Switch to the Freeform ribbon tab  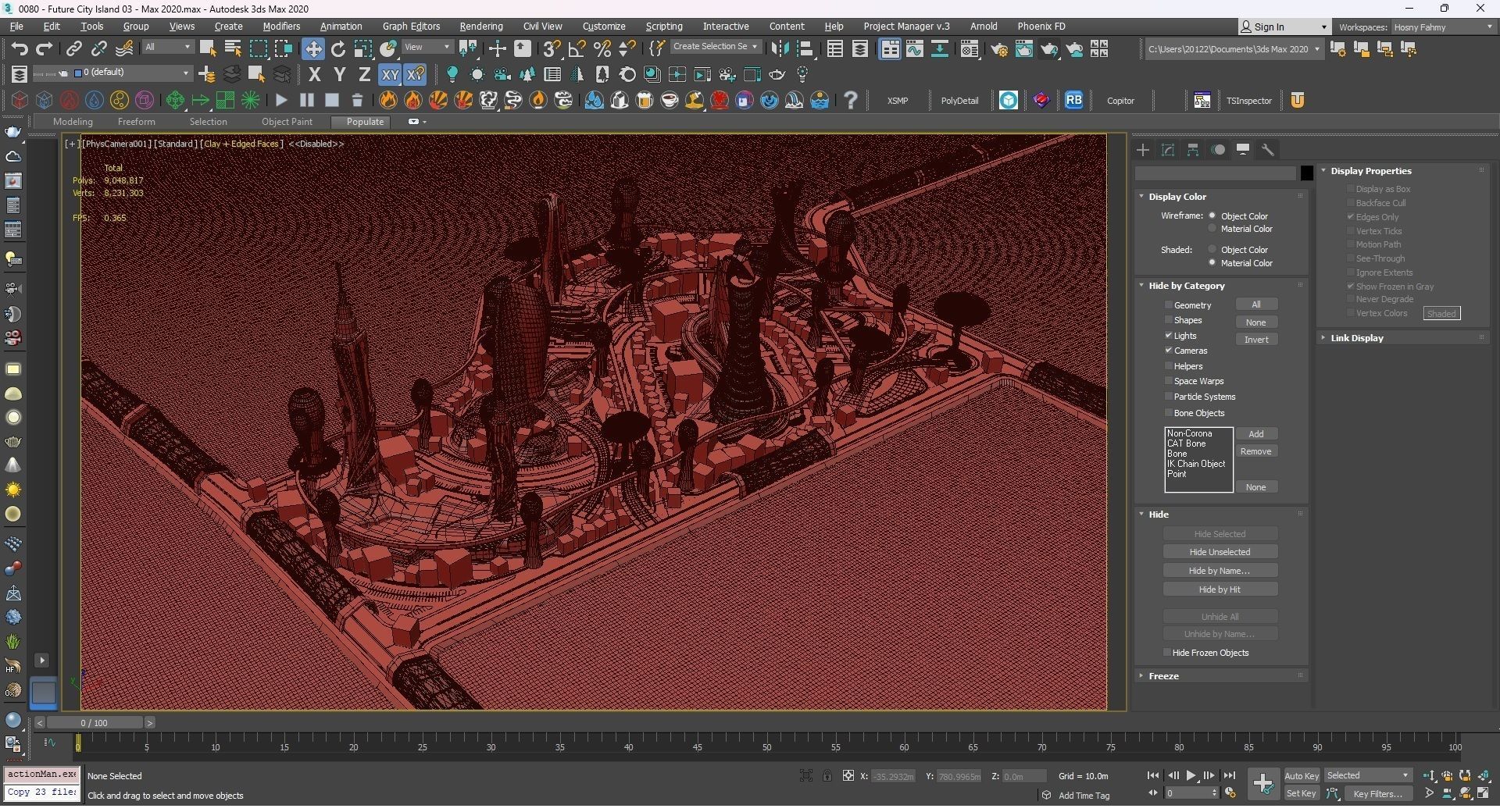coord(136,122)
